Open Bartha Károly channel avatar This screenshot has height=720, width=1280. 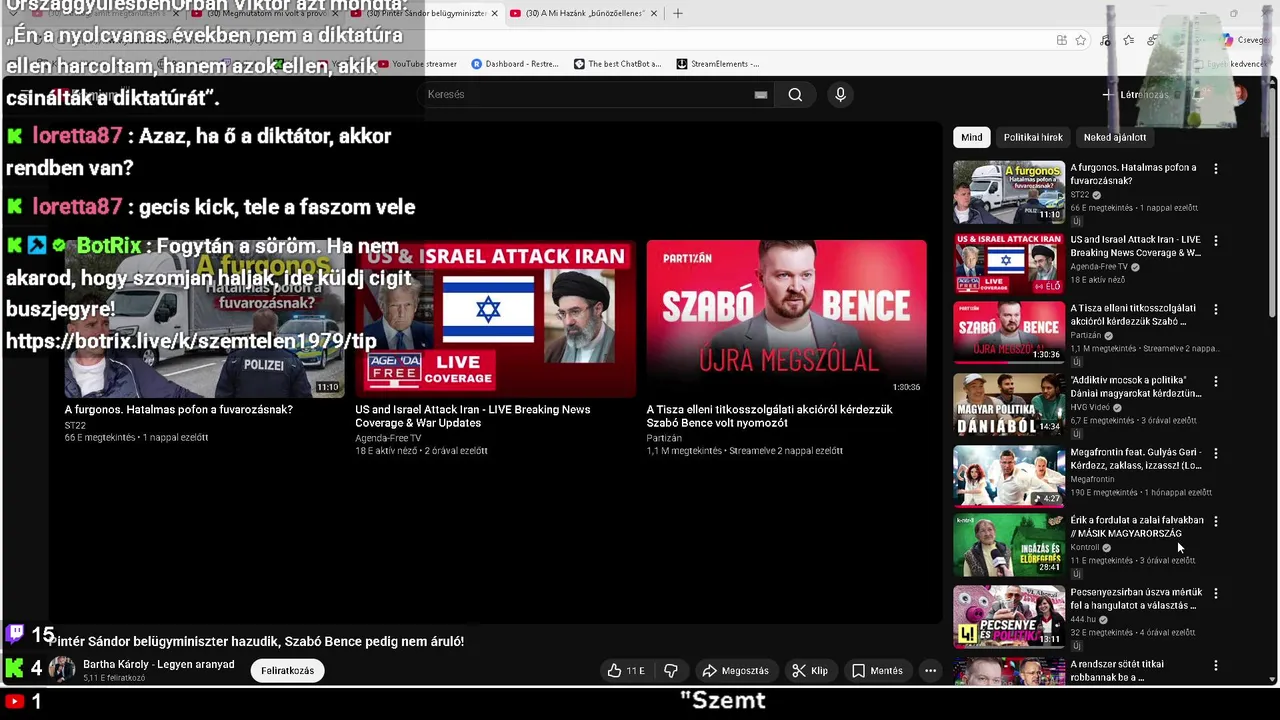(x=62, y=670)
